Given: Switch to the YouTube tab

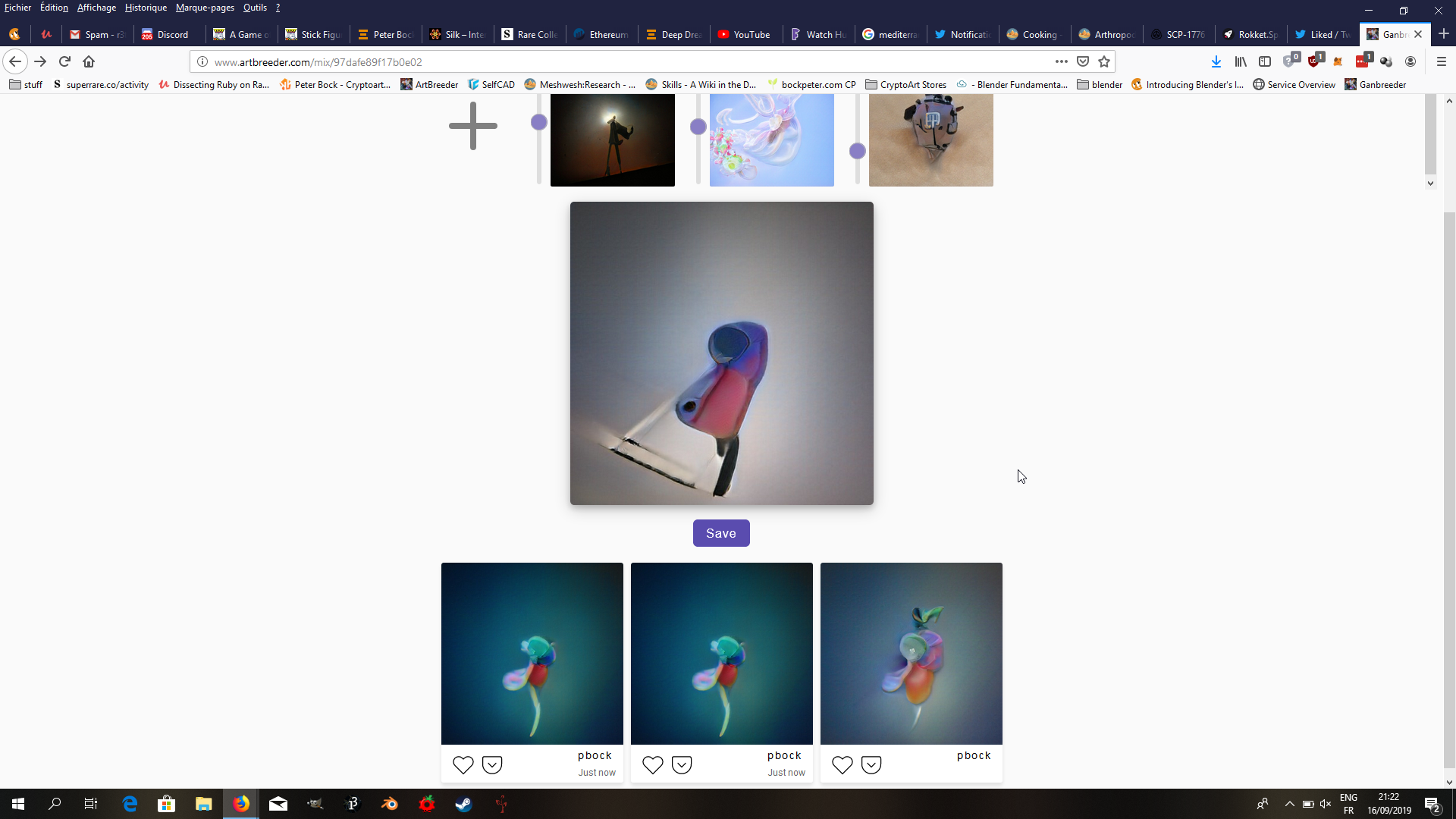Looking at the screenshot, I should pos(744,34).
